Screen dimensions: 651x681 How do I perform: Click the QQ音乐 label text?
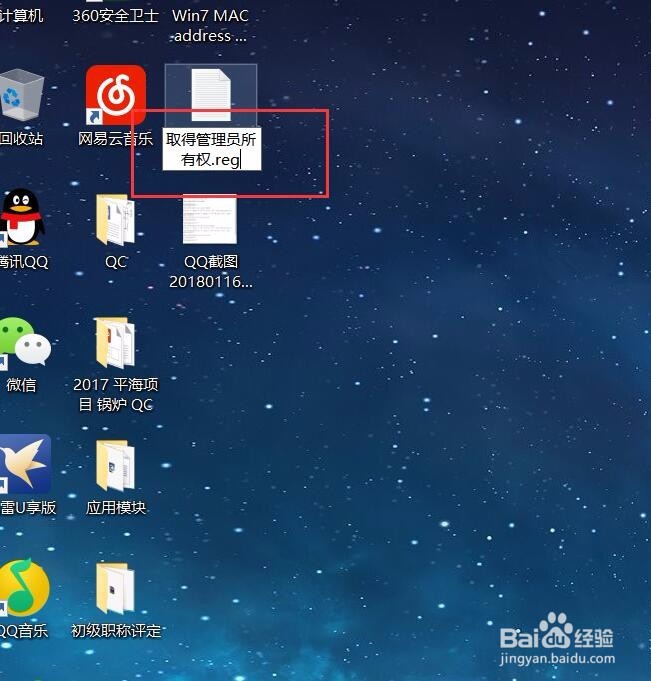click(x=23, y=631)
